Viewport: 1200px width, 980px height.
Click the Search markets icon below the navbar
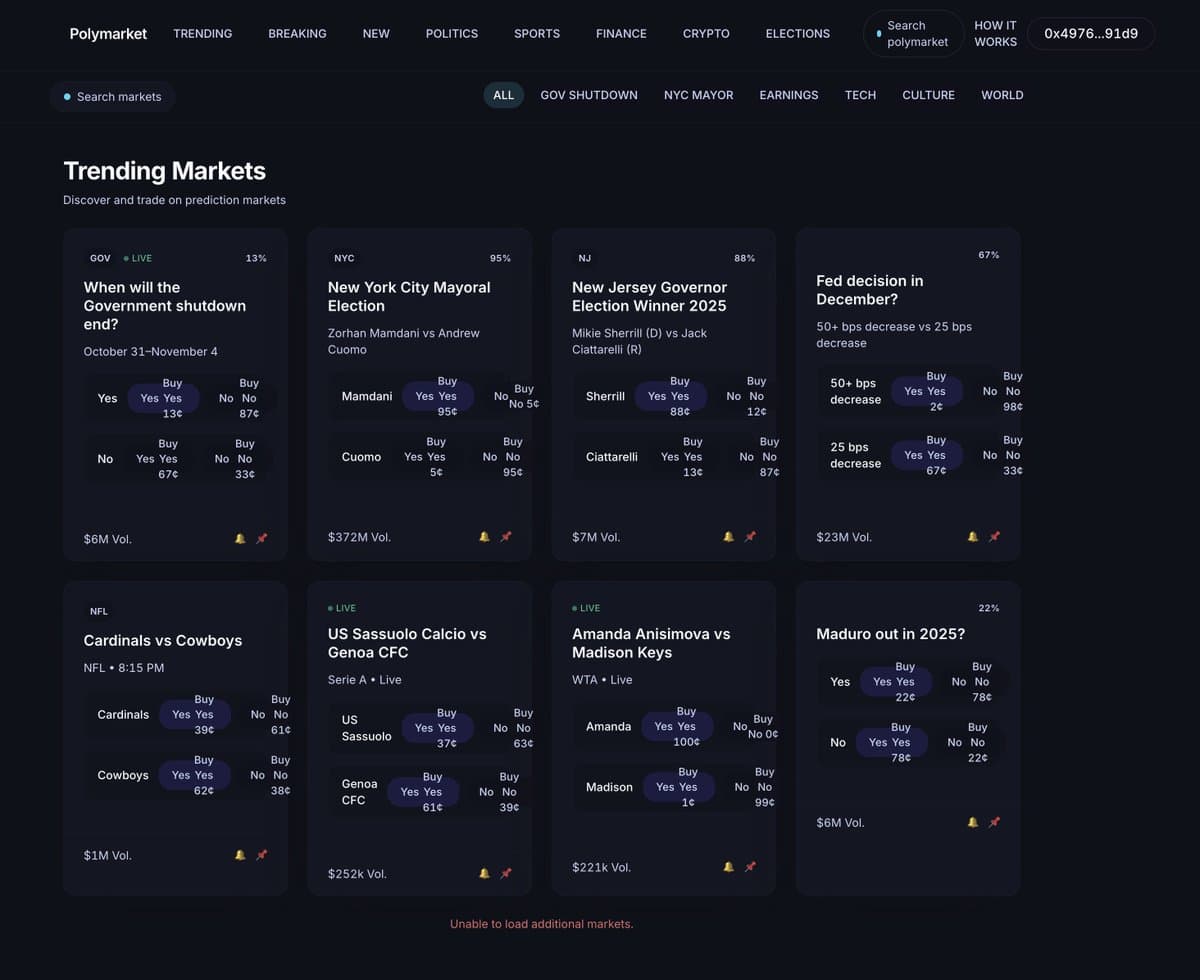[x=67, y=96]
